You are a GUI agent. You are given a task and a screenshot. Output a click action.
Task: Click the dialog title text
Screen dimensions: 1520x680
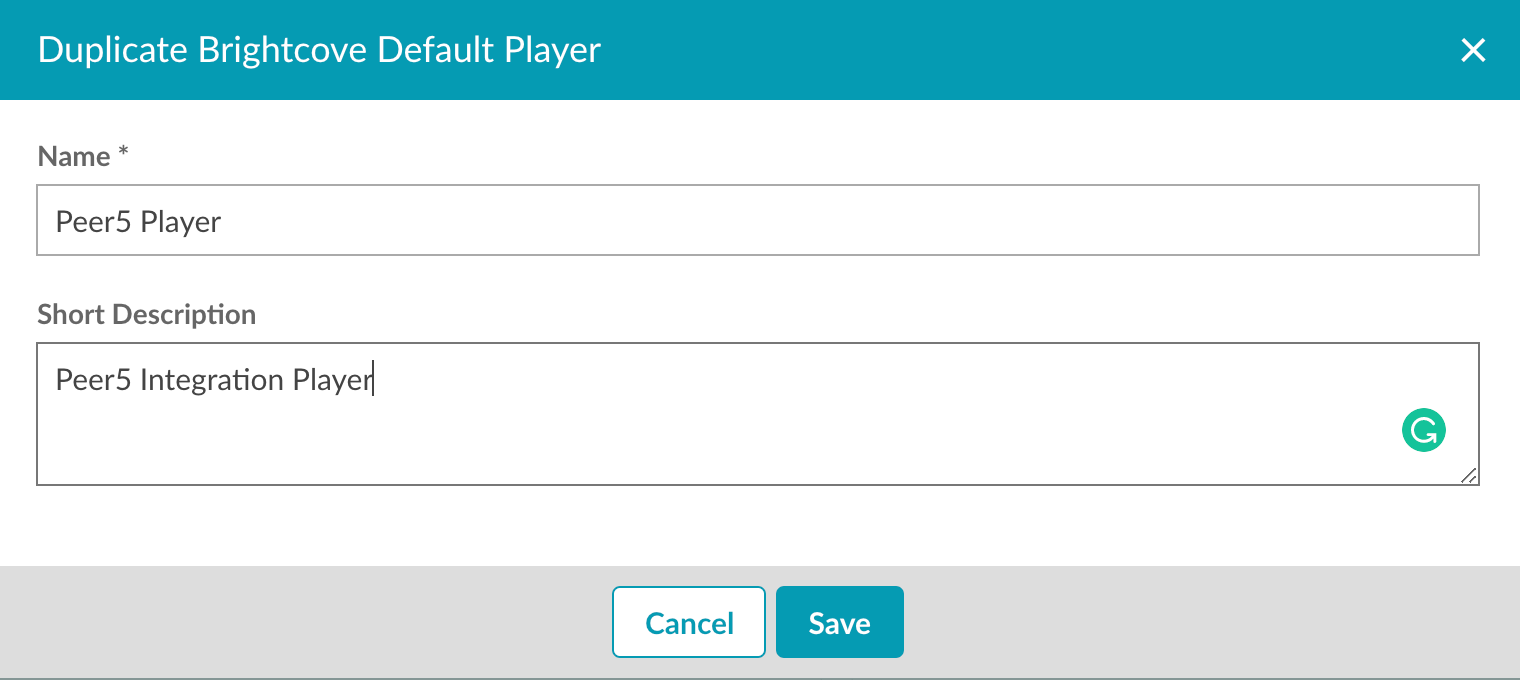click(x=319, y=49)
